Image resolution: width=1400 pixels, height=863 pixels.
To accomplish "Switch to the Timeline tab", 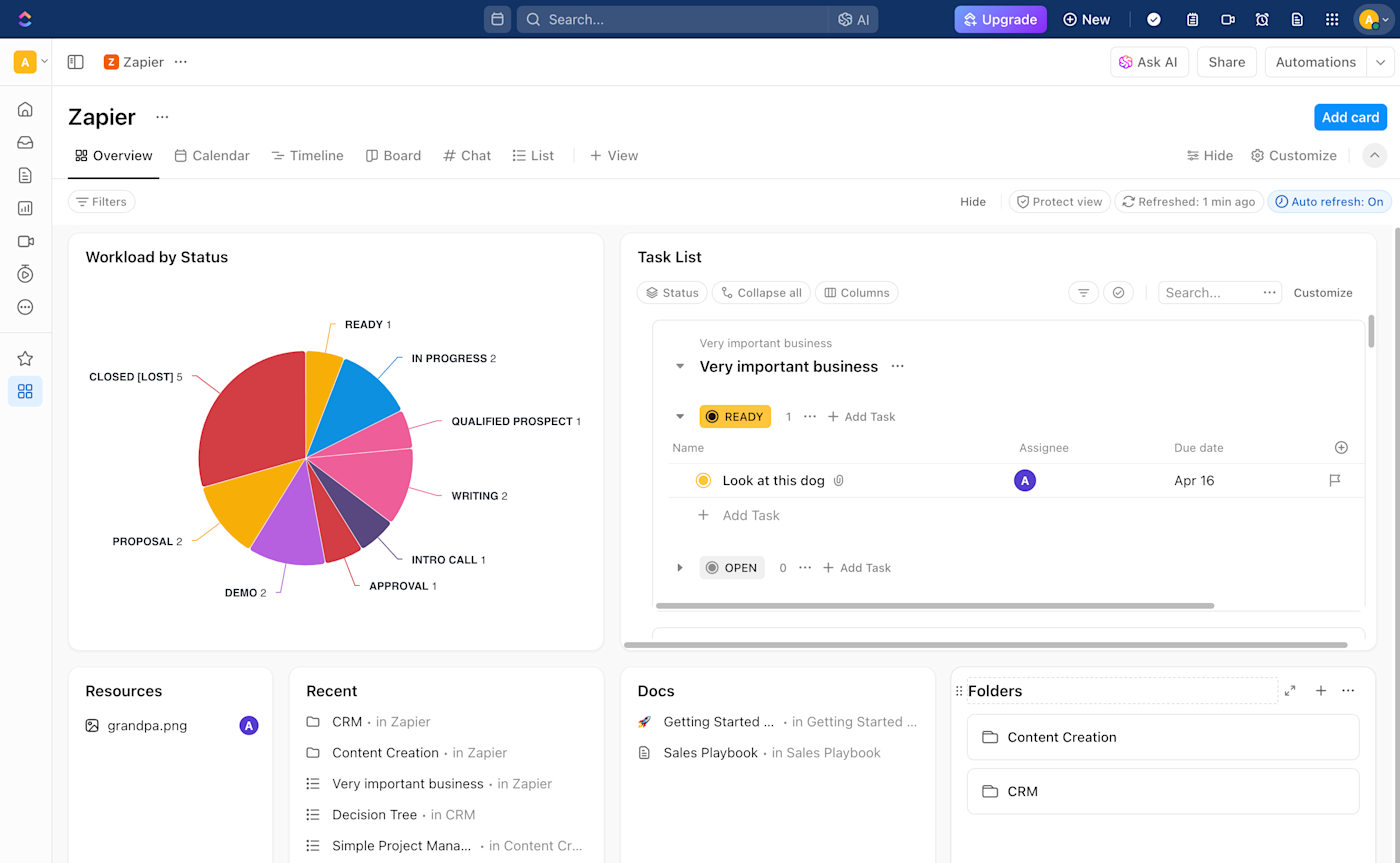I will pyautogui.click(x=308, y=156).
